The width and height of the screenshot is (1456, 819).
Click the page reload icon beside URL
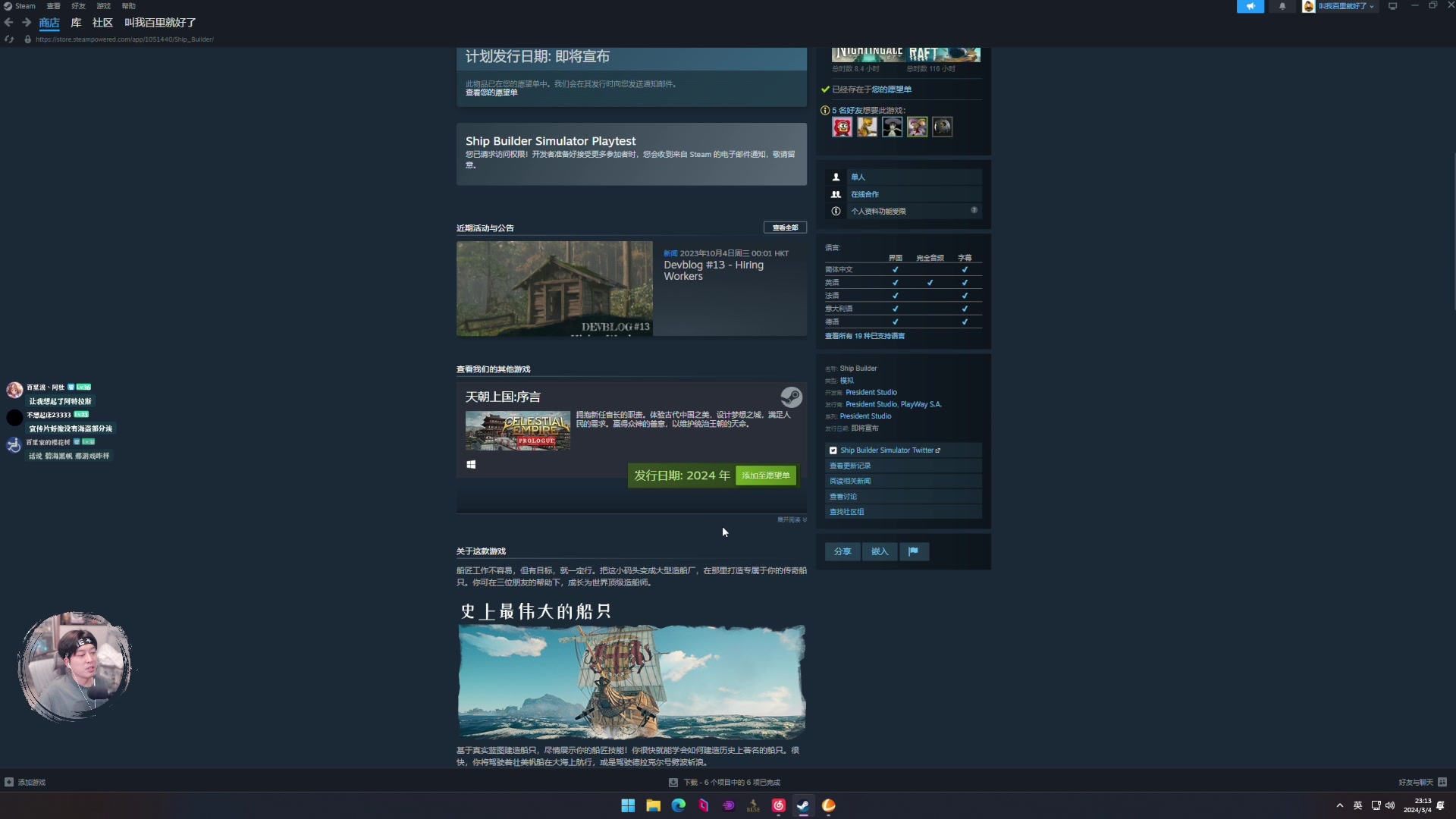click(x=9, y=39)
